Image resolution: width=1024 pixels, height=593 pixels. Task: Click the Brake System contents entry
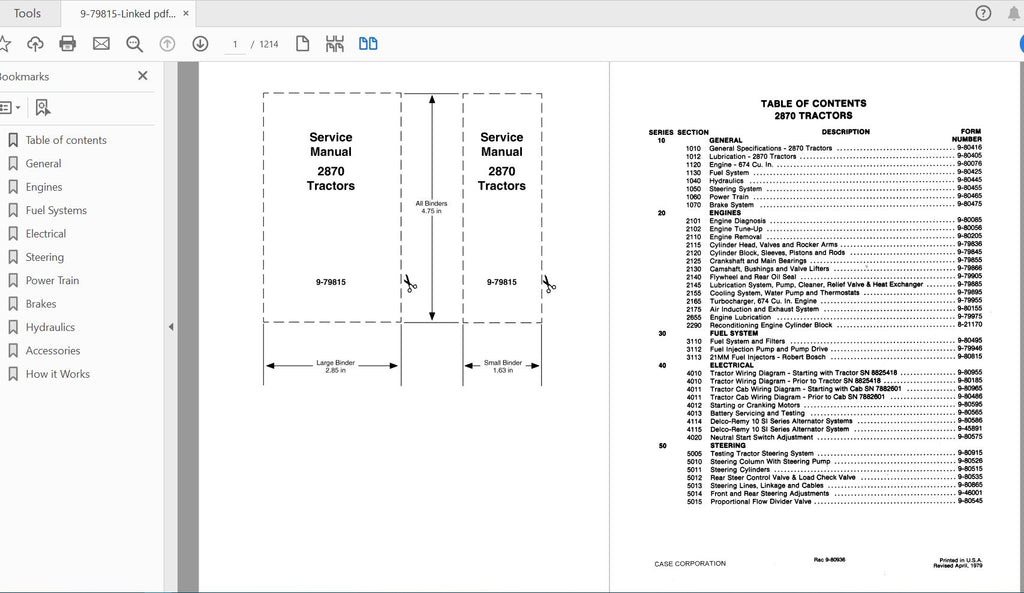click(x=731, y=204)
